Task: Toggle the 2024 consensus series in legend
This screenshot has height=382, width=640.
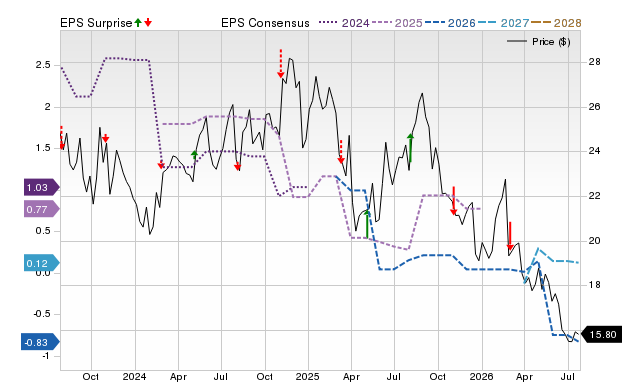Action: 344,23
